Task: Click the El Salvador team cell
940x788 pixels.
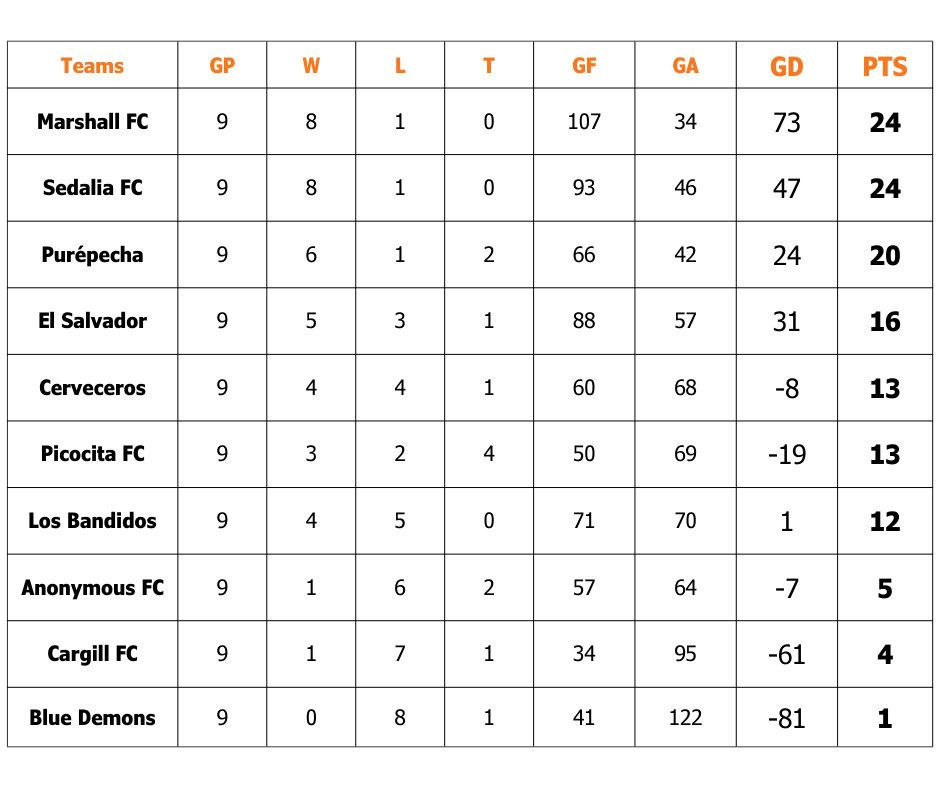Action: (x=92, y=321)
